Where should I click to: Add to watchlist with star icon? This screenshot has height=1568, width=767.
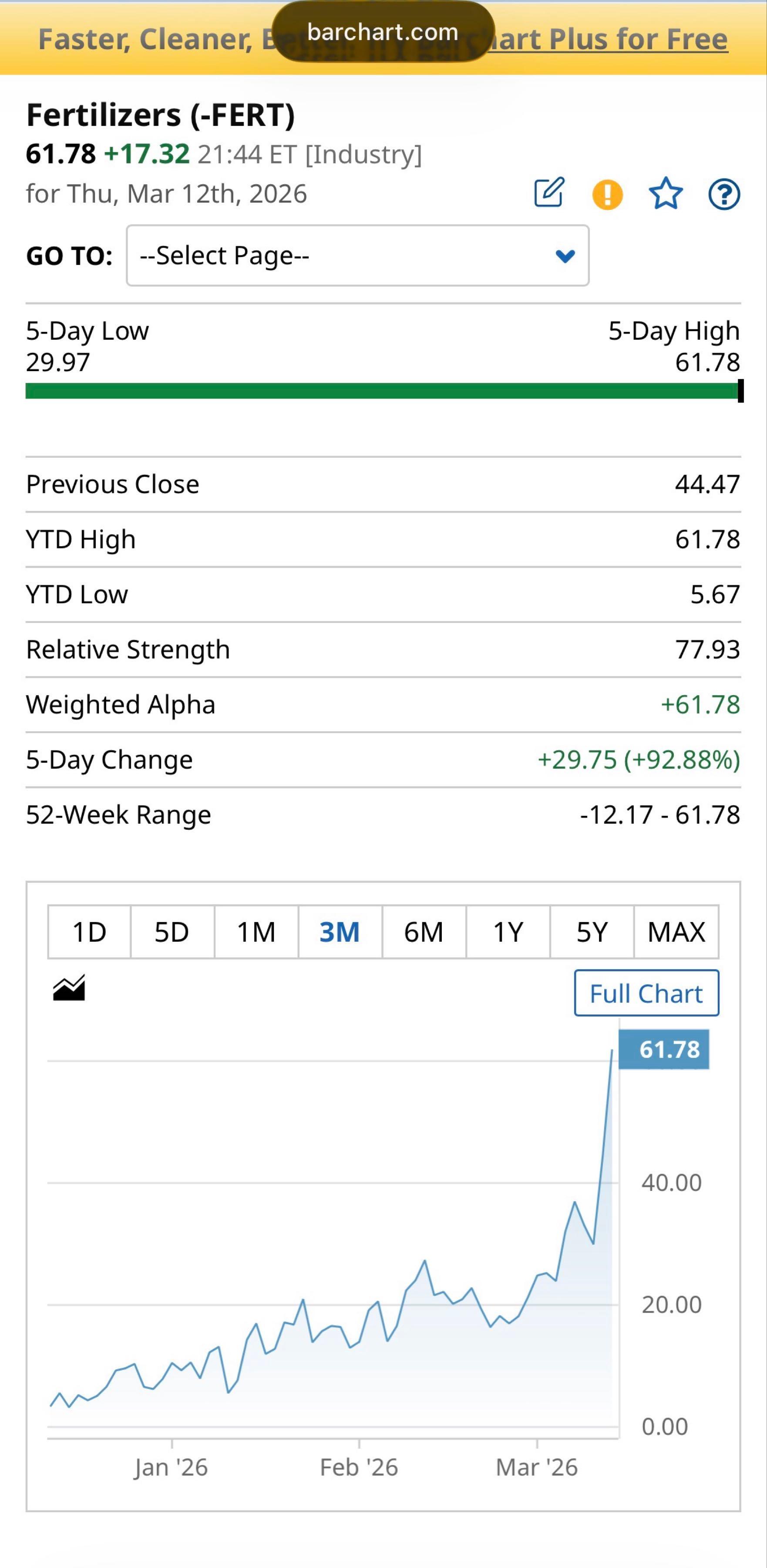click(x=666, y=193)
